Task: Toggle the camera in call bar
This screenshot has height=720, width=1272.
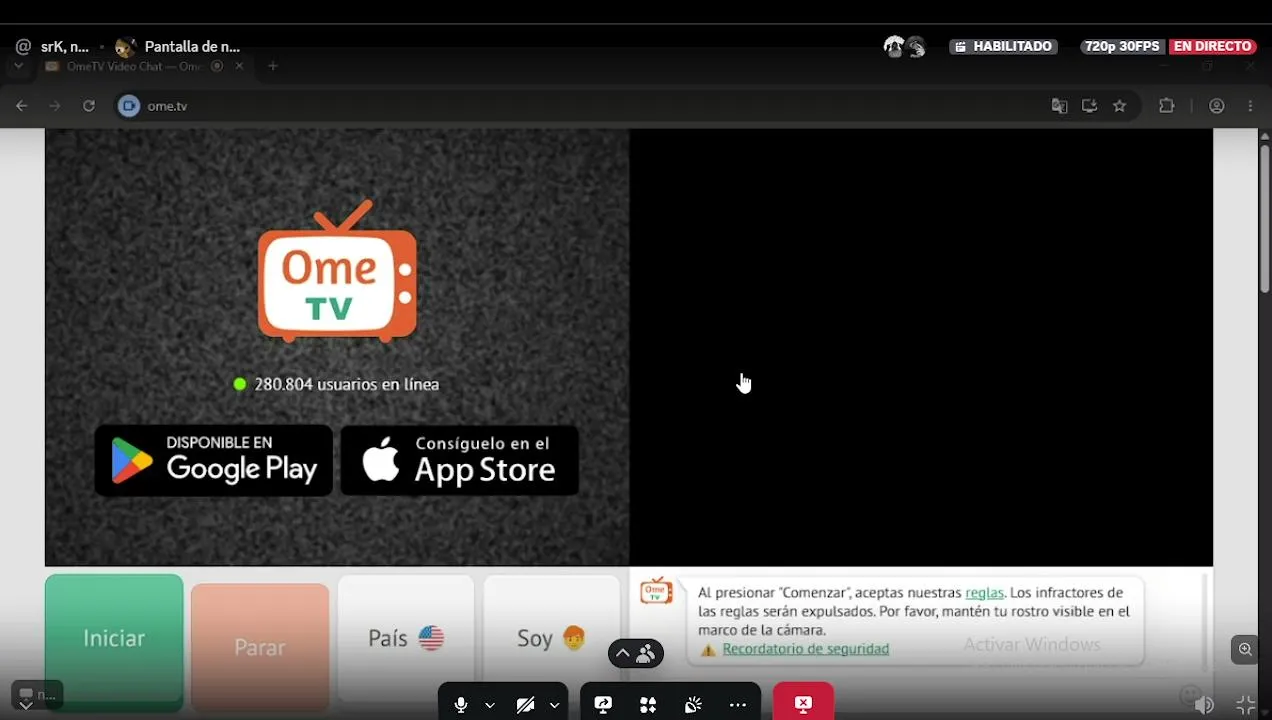Action: click(525, 705)
